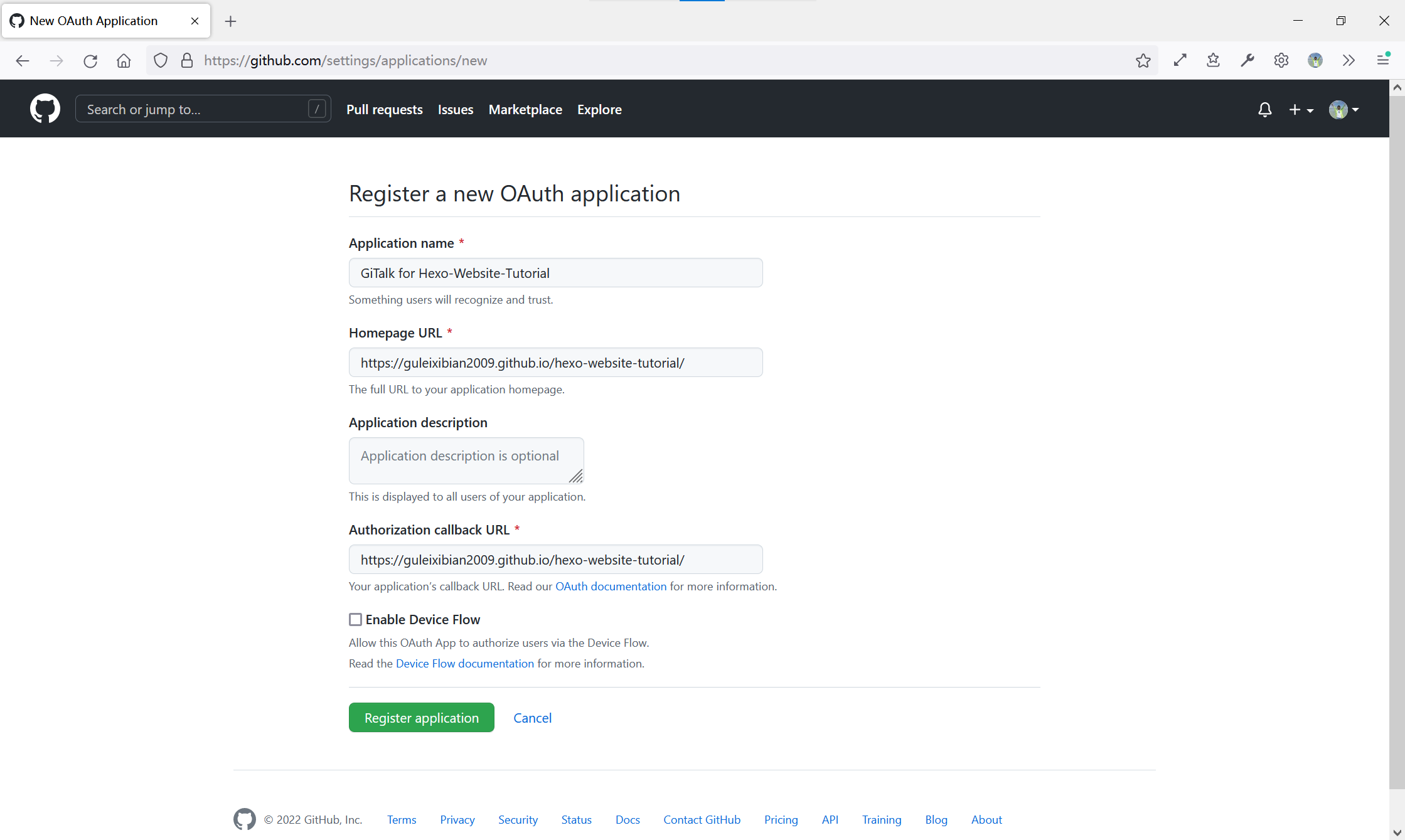The height and width of the screenshot is (840, 1405).
Task: Open the OAuth documentation link
Action: point(611,587)
